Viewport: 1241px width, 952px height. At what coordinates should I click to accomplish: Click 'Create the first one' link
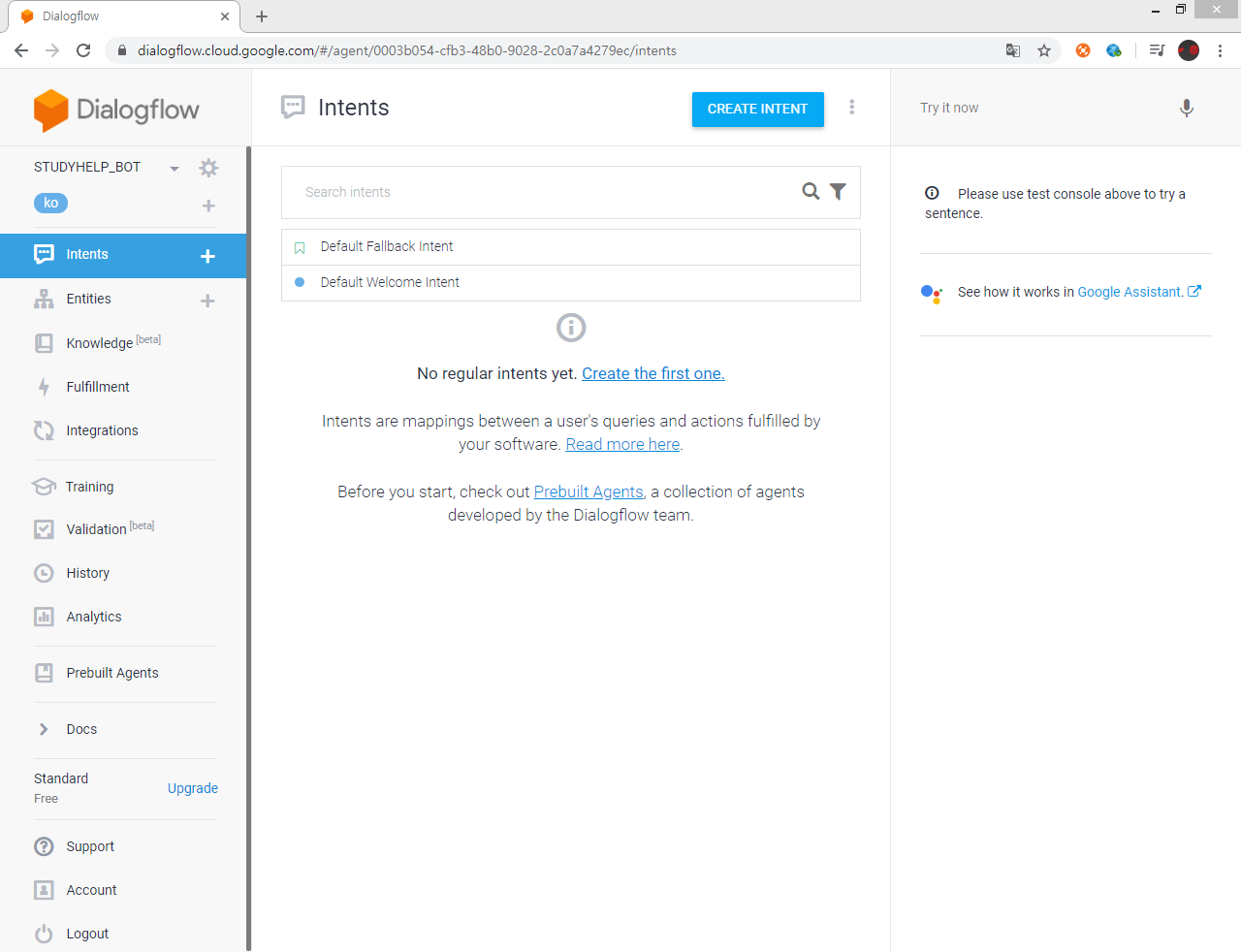[653, 373]
